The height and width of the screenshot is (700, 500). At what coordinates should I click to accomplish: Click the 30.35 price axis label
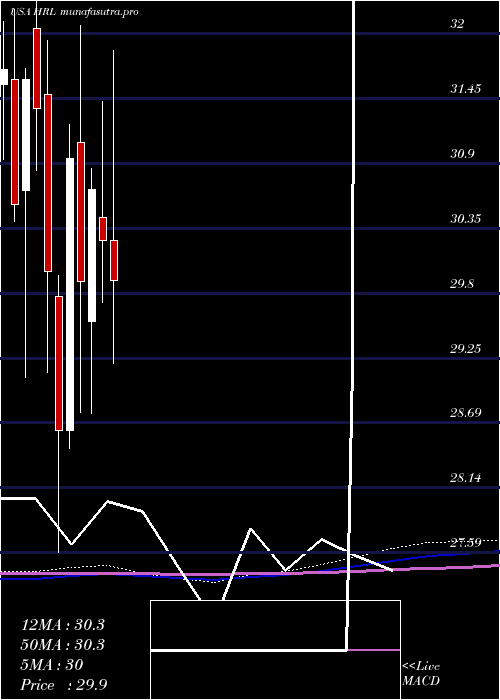(x=465, y=219)
